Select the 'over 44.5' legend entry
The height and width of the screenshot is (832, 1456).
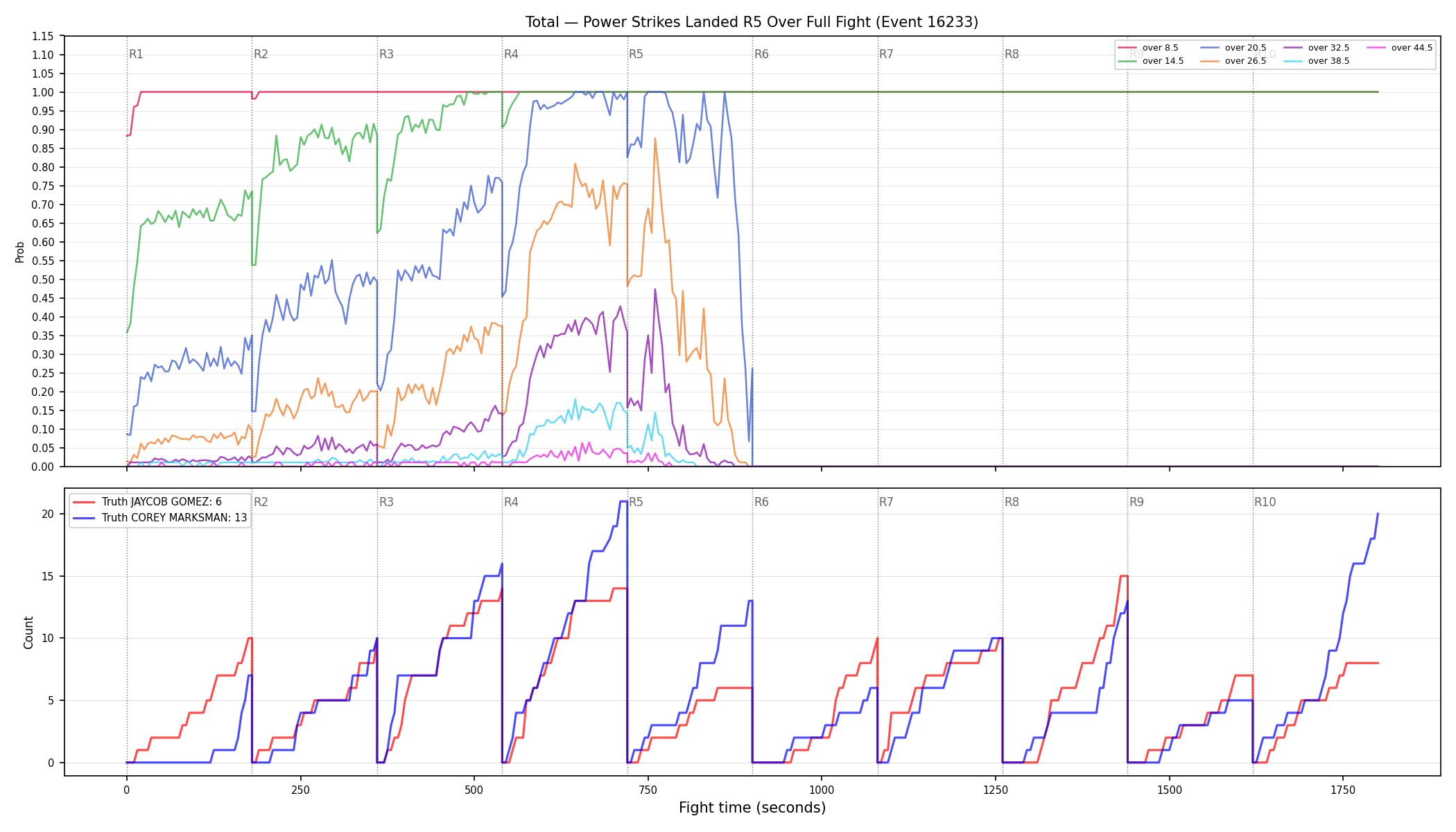coord(1400,48)
